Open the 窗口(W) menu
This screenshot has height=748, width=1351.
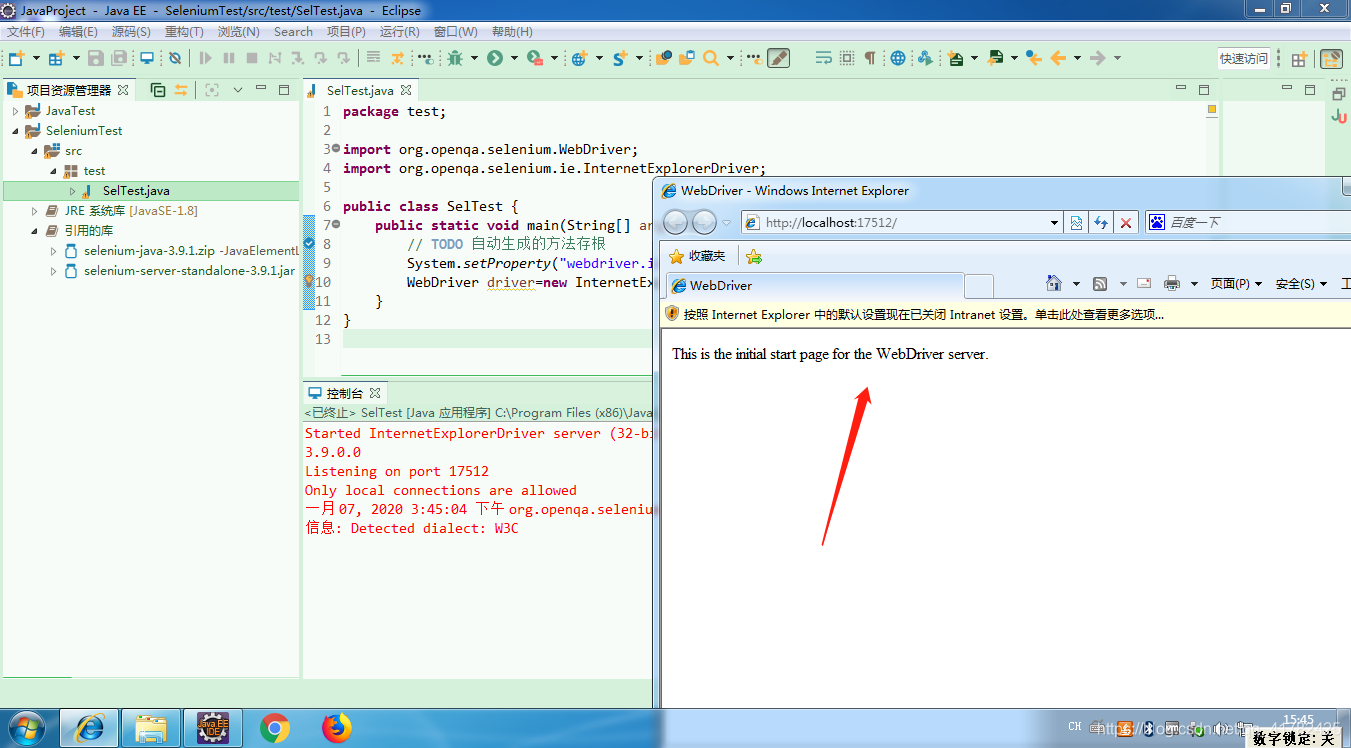pos(455,32)
